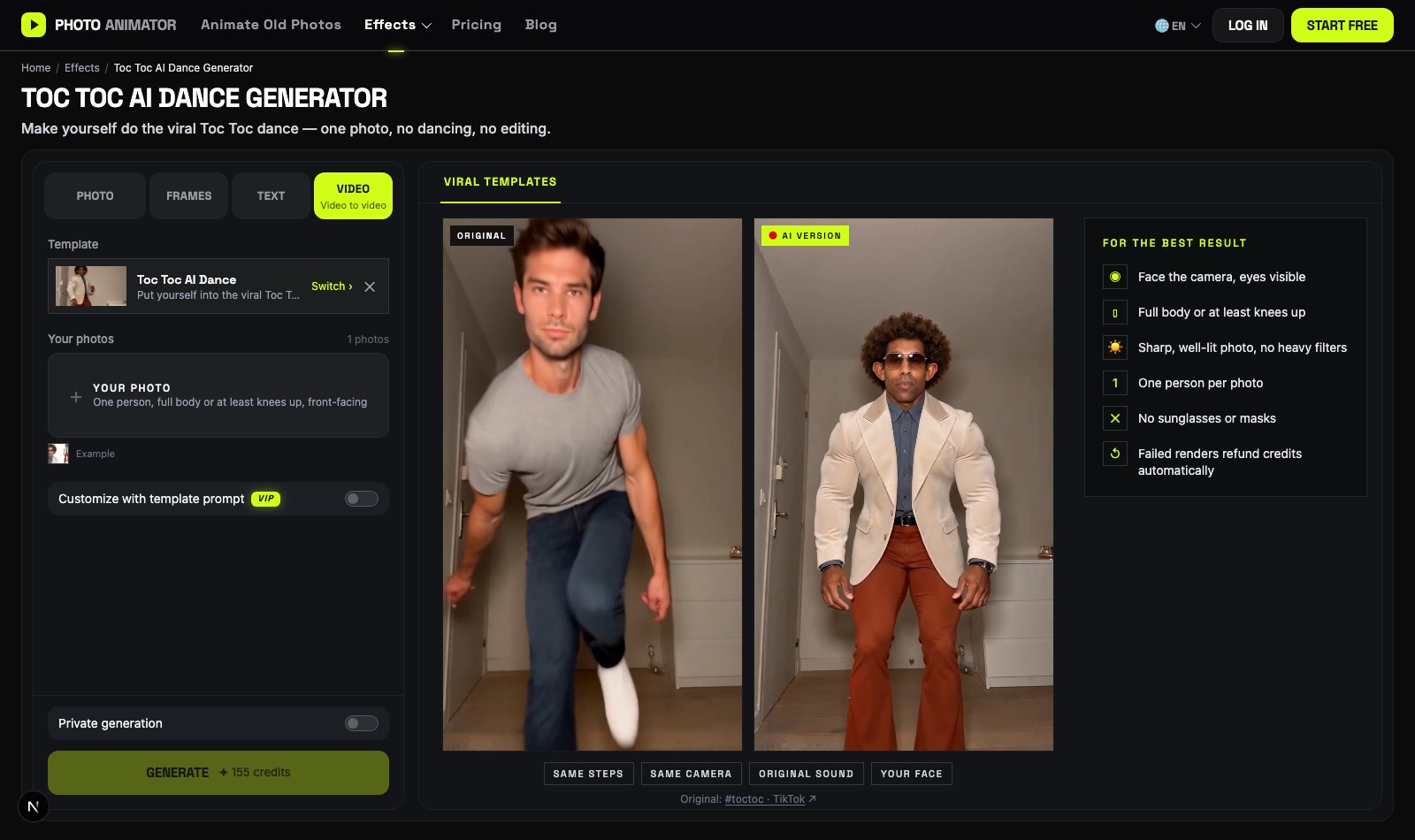The width and height of the screenshot is (1415, 840).
Task: Click the YOUR FACE tag
Action: point(912,774)
